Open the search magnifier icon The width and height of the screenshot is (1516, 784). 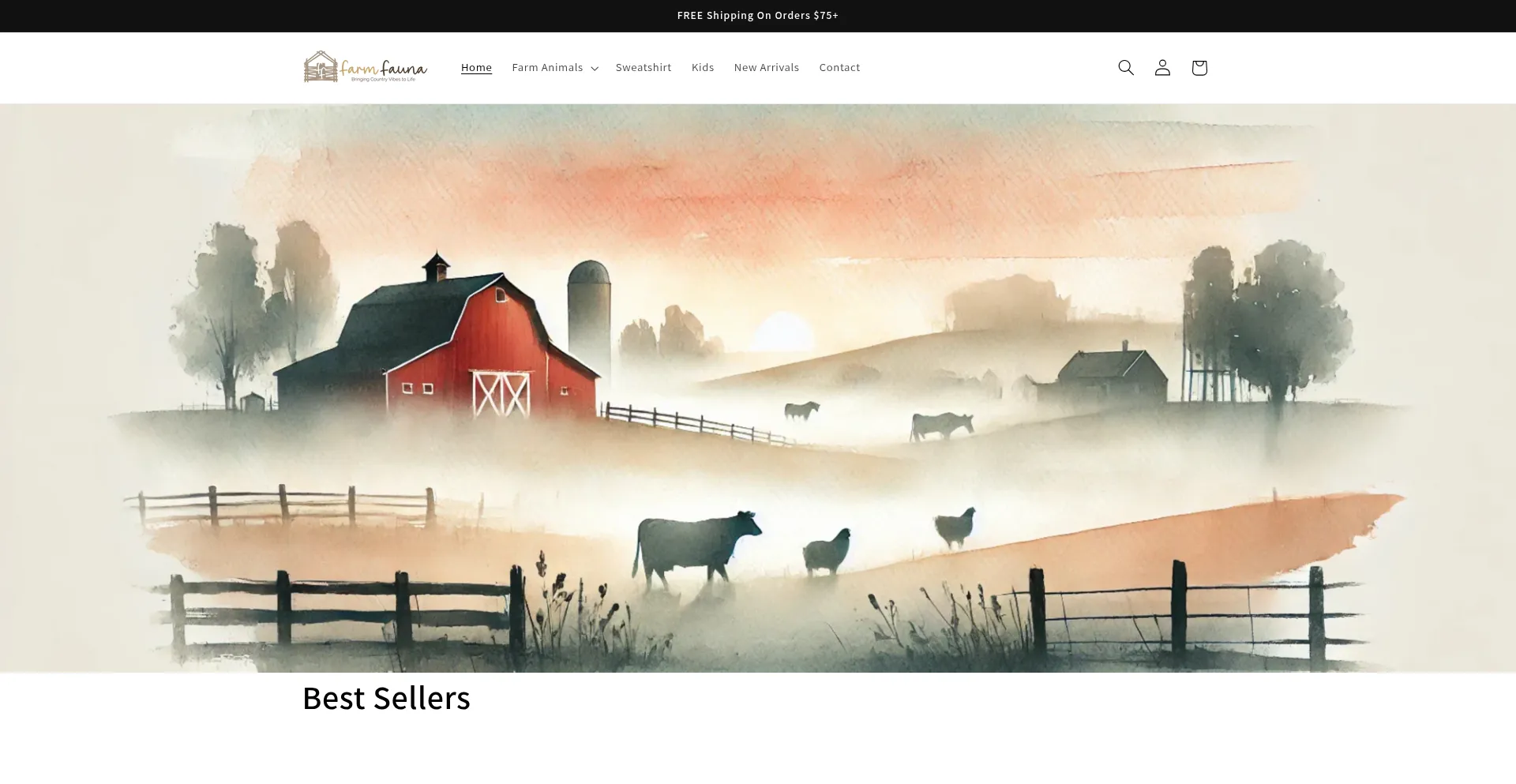[x=1126, y=68]
